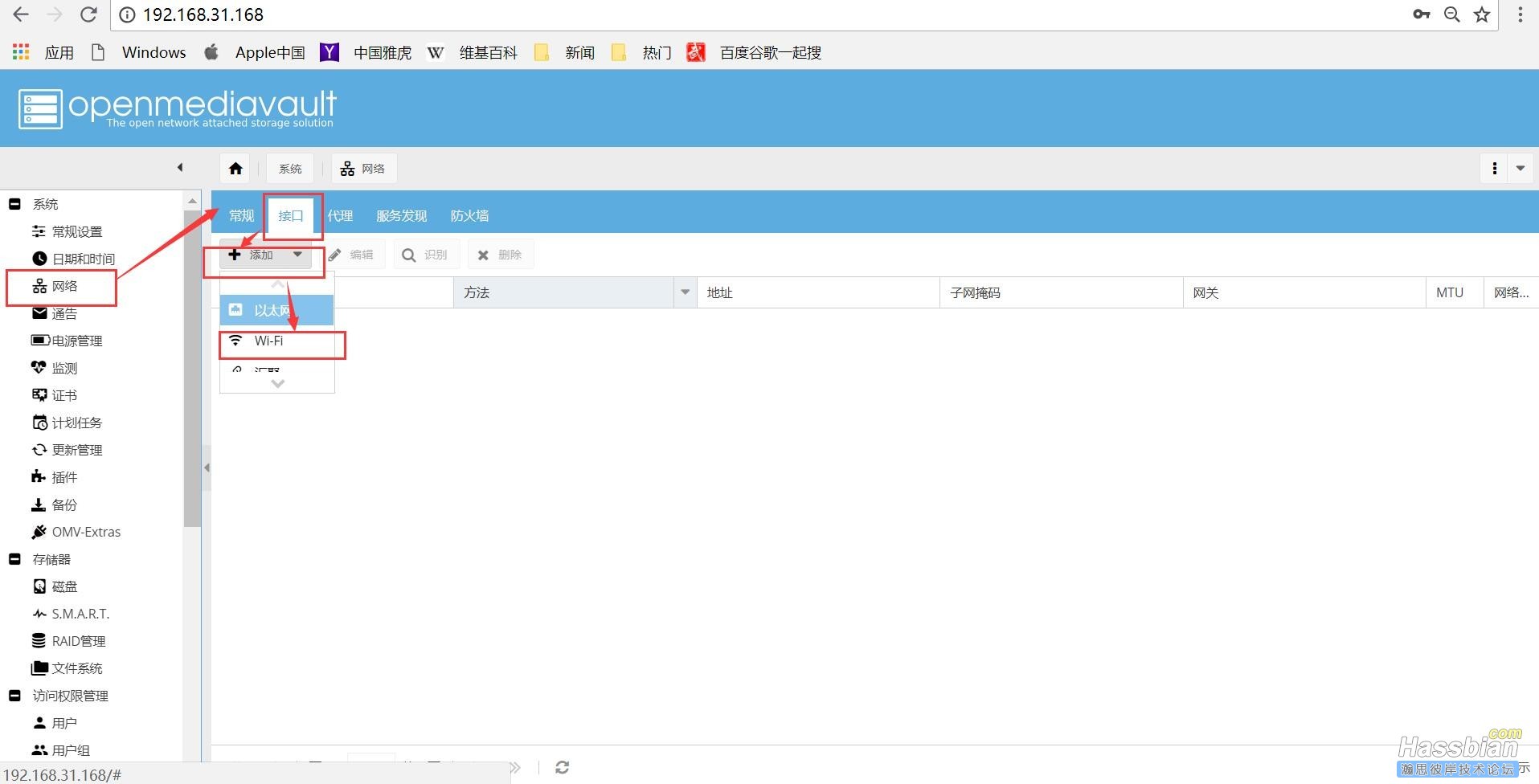
Task: Open the zoom magnifier in the address bar
Action: pos(1452,14)
